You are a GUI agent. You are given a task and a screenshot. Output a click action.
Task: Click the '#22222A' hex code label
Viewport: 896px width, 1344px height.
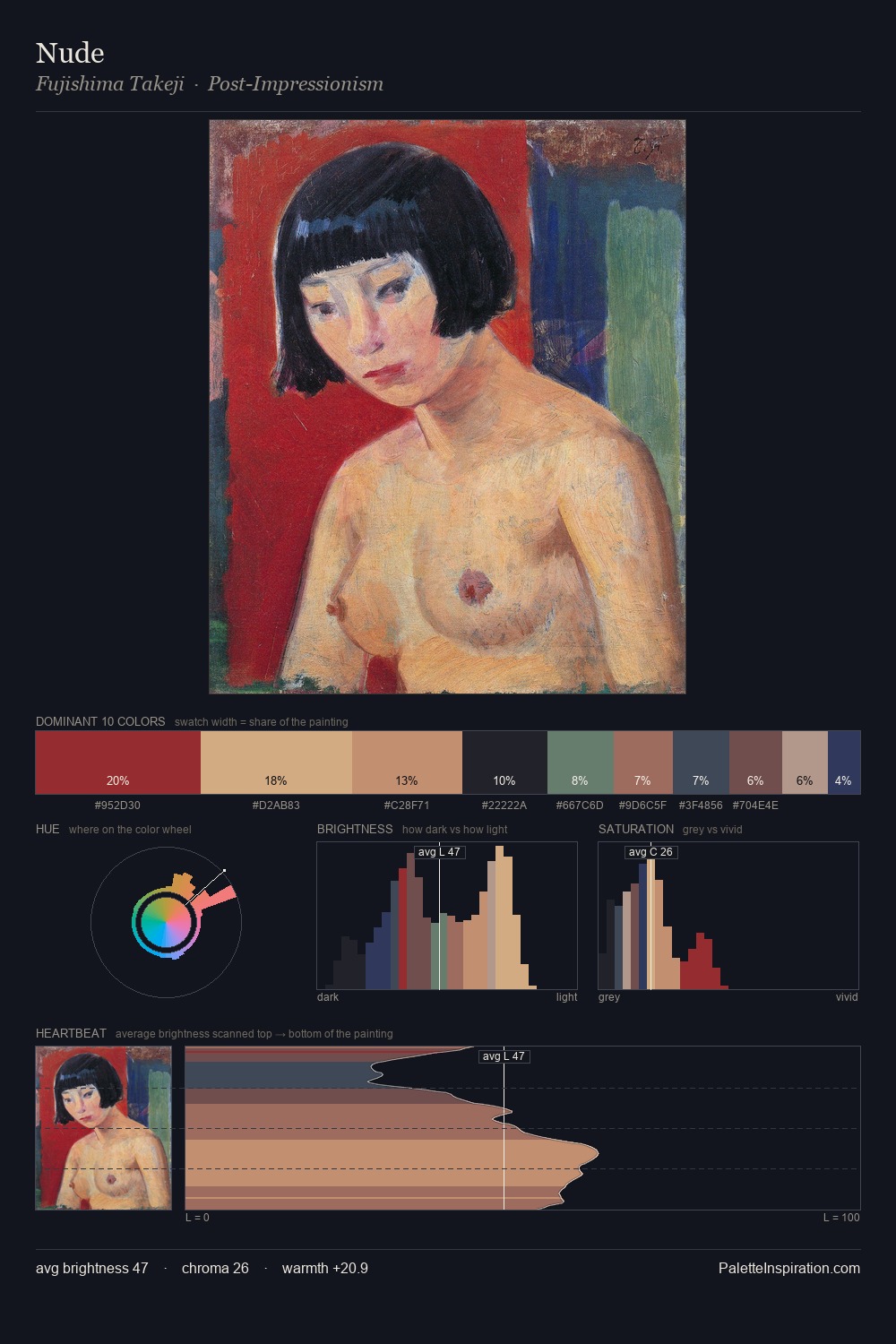[504, 805]
